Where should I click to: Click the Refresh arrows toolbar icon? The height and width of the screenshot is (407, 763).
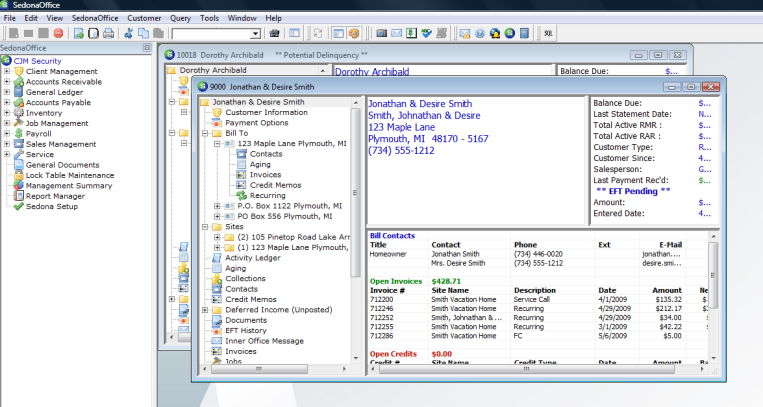318,34
